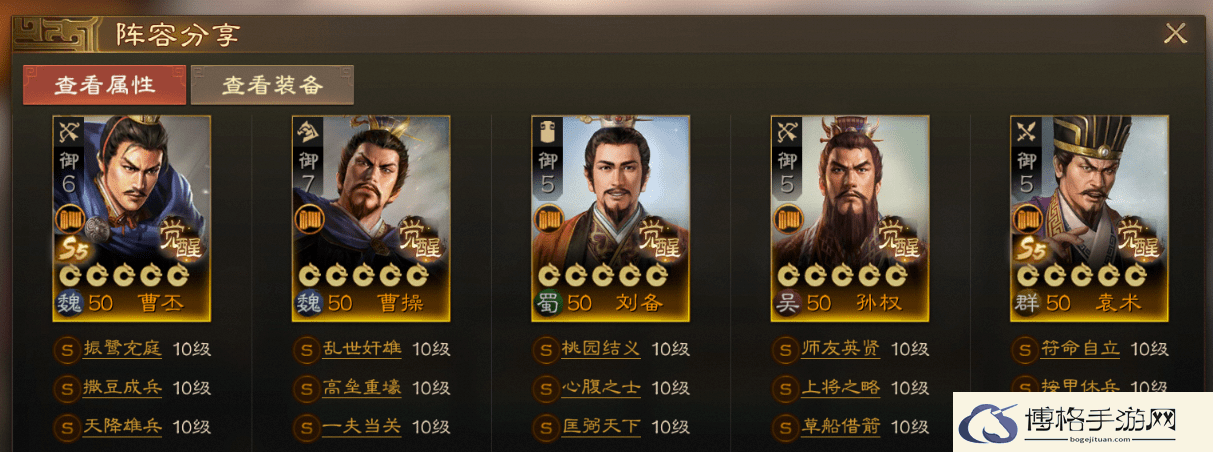Open the 撒豆成兵 skill link
Image resolution: width=1213 pixels, height=452 pixels.
click(122, 388)
